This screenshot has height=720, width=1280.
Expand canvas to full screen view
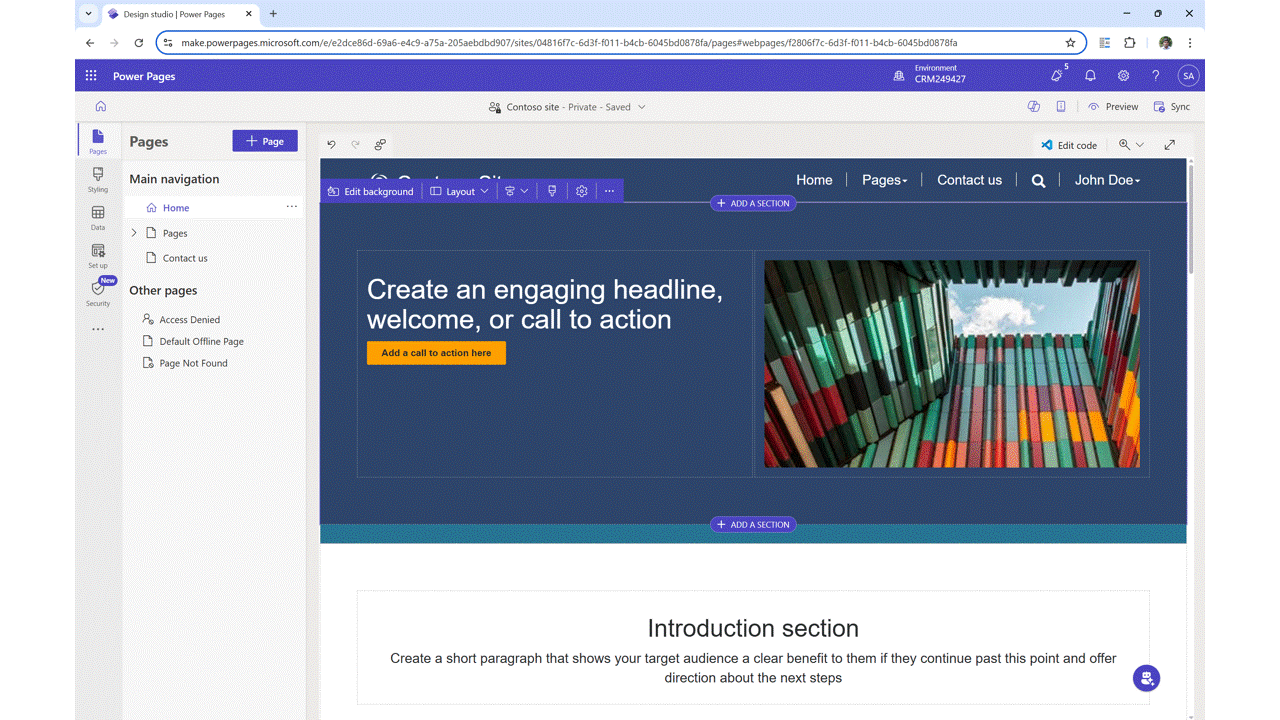[1169, 145]
